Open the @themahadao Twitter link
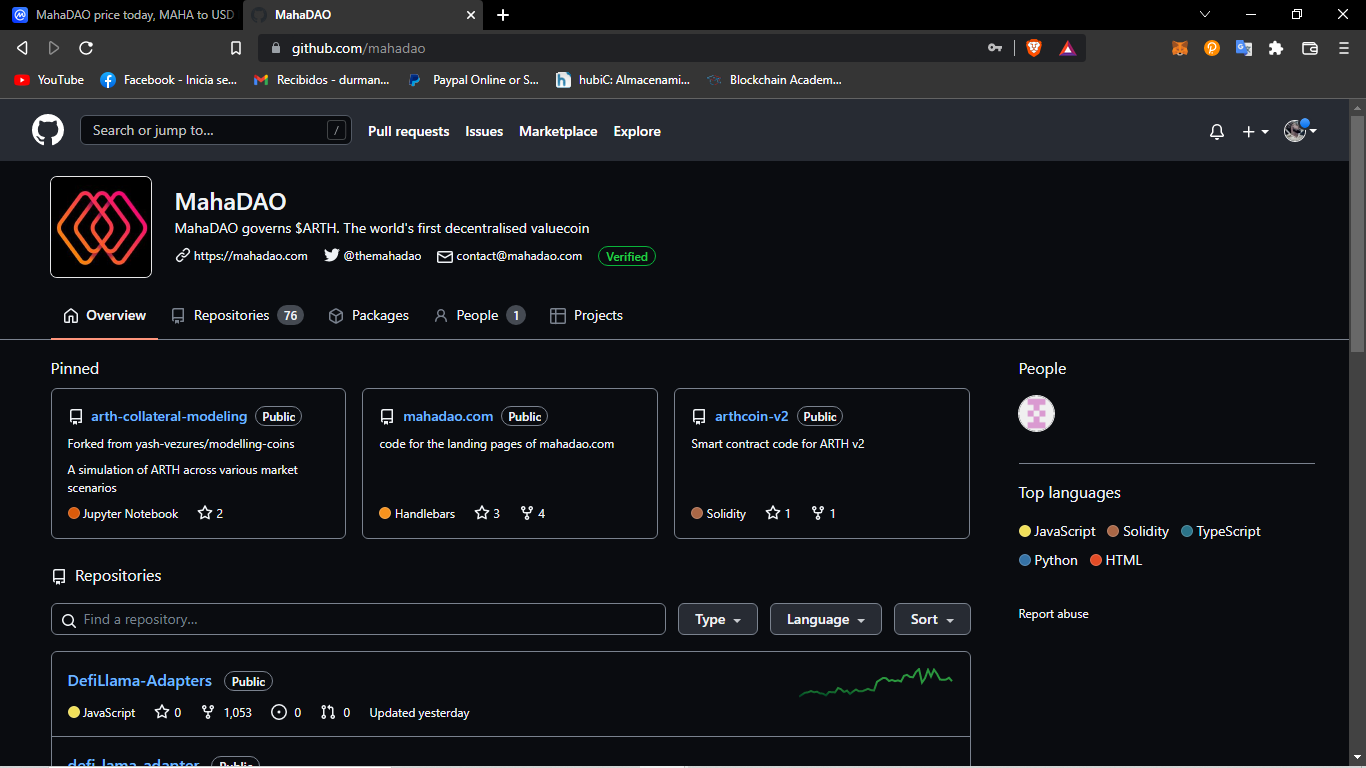 (x=372, y=256)
